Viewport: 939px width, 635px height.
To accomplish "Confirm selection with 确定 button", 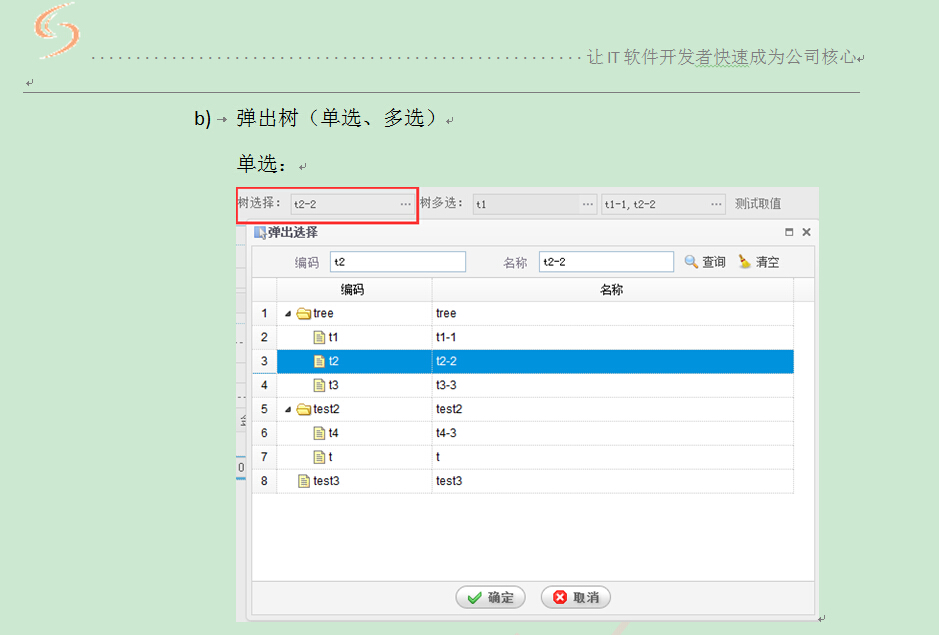I will pos(490,597).
